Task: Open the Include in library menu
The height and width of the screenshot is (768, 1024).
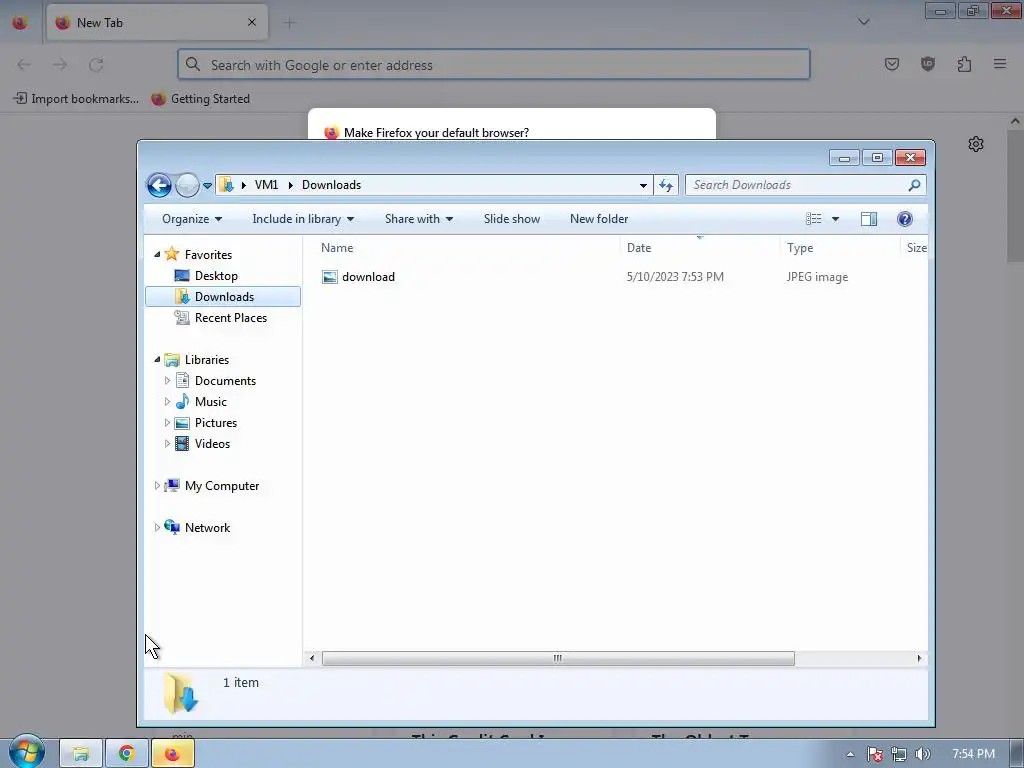Action: (x=303, y=219)
